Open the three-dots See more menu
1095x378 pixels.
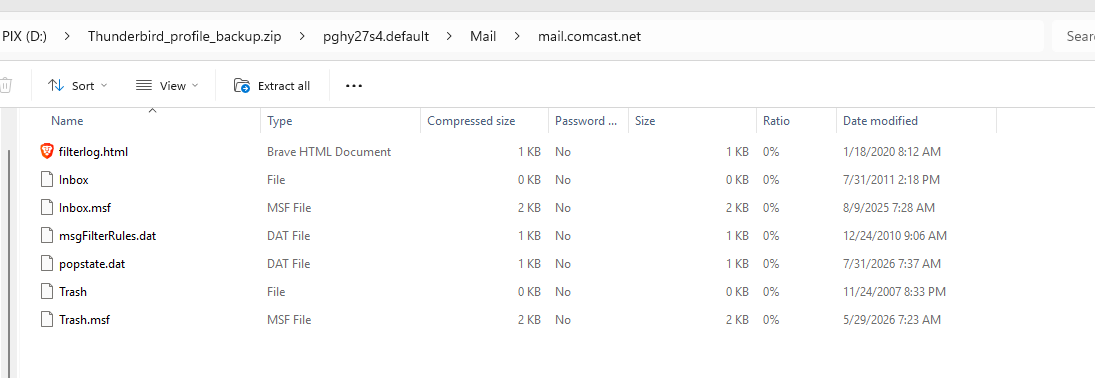tap(354, 86)
